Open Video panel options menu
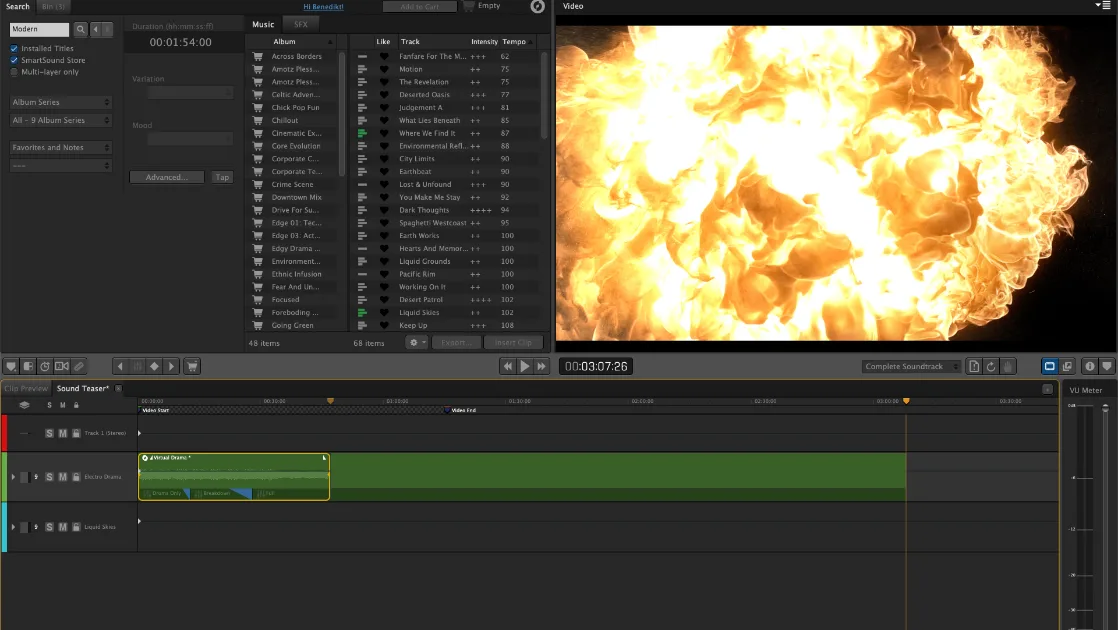The height and width of the screenshot is (630, 1118). point(1103,5)
